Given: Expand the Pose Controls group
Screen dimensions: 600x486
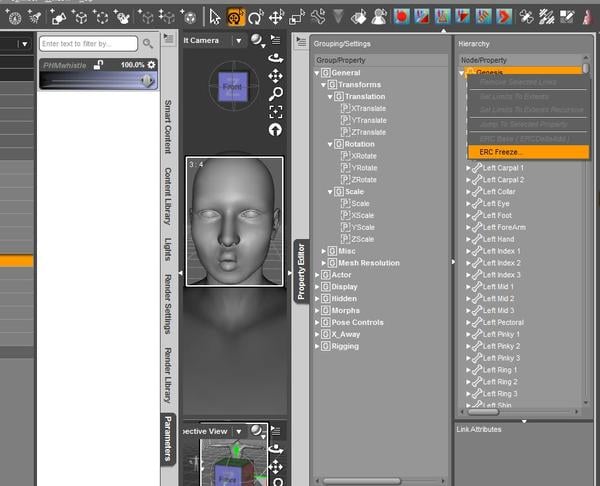Looking at the screenshot, I should (x=317, y=322).
